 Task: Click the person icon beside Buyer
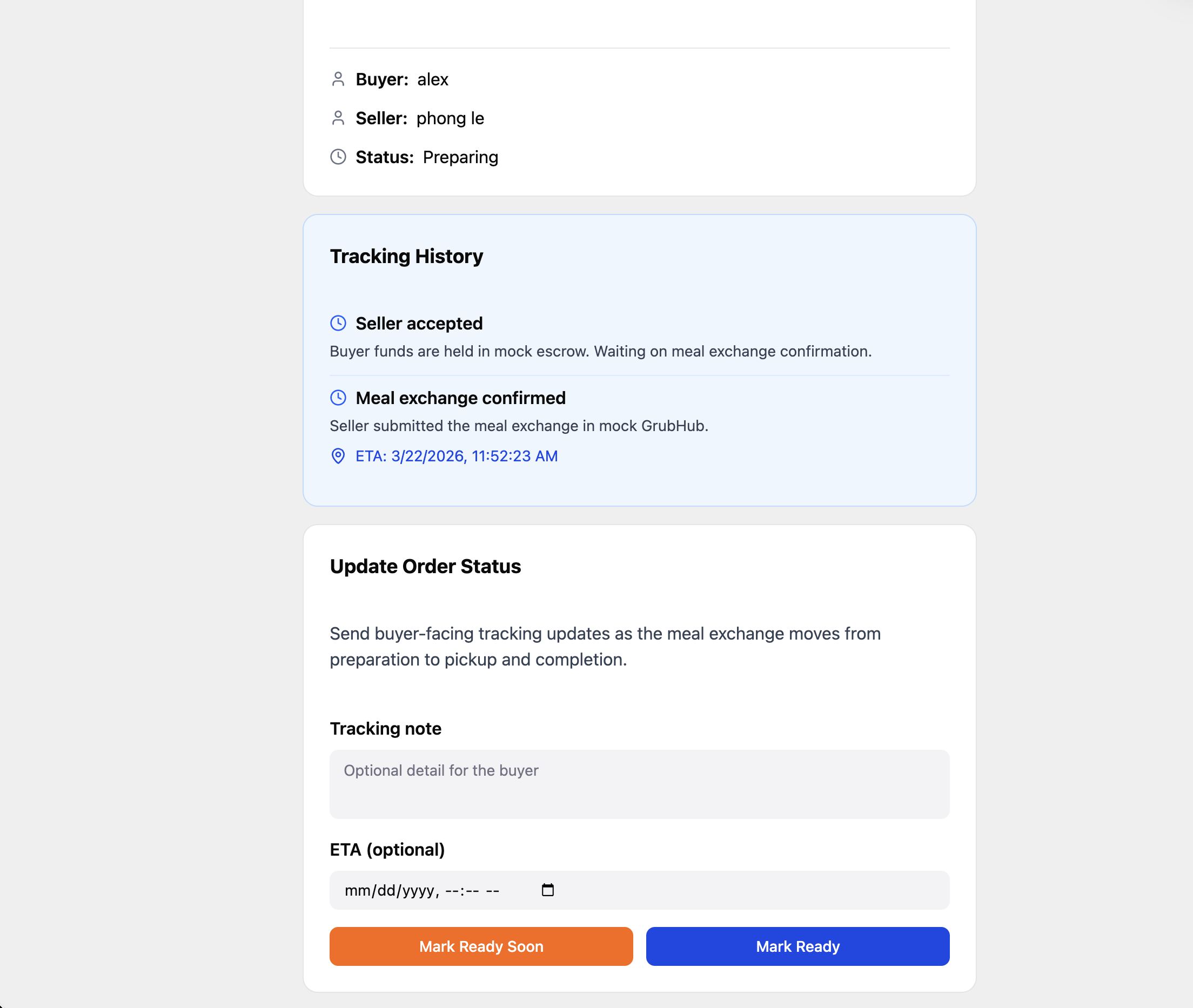click(338, 79)
